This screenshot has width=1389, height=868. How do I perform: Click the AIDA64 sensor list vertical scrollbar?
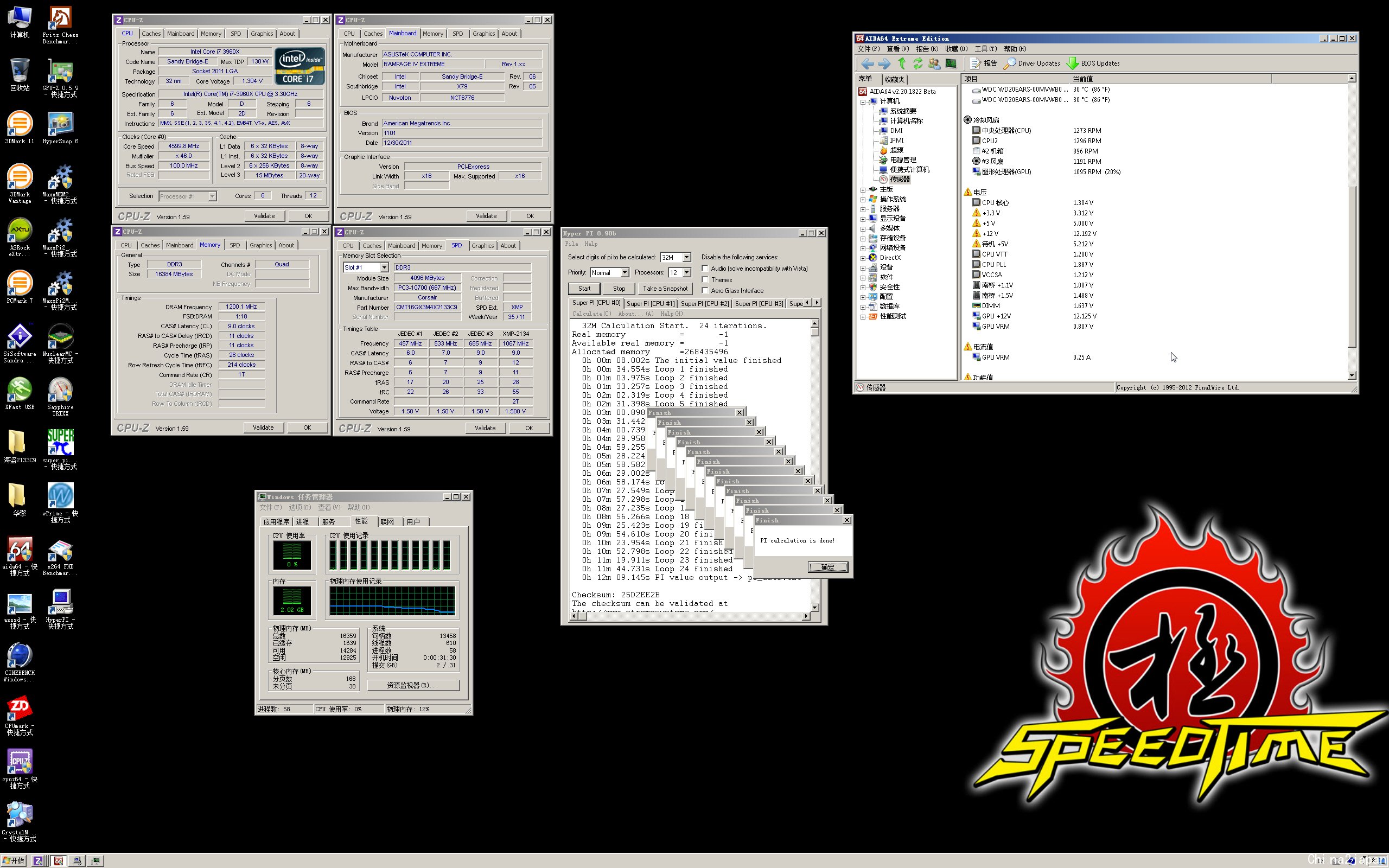click(x=1351, y=227)
